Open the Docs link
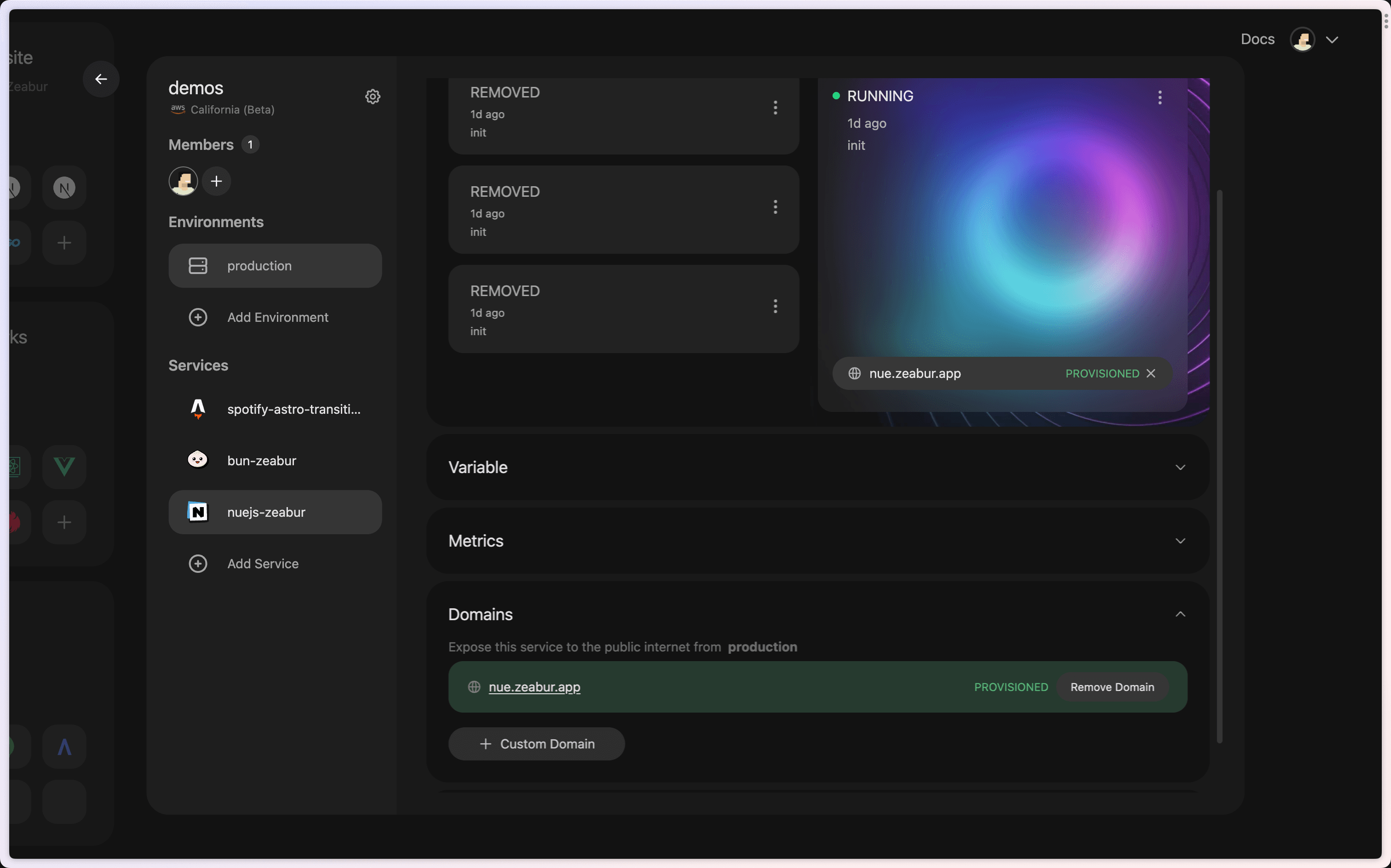1391x868 pixels. pos(1257,39)
